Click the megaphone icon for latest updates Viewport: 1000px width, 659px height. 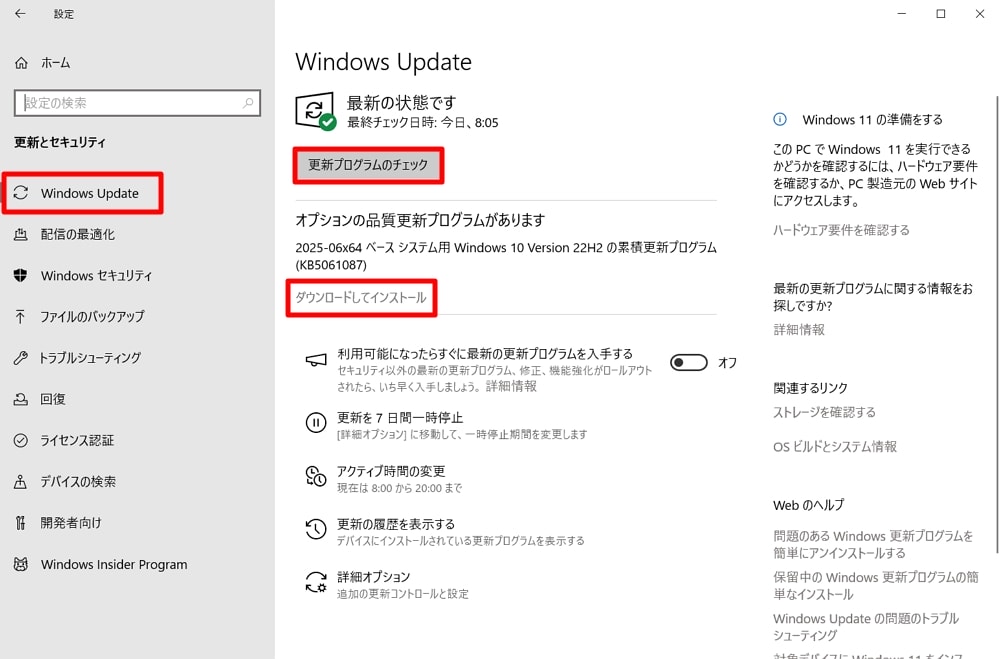[316, 360]
